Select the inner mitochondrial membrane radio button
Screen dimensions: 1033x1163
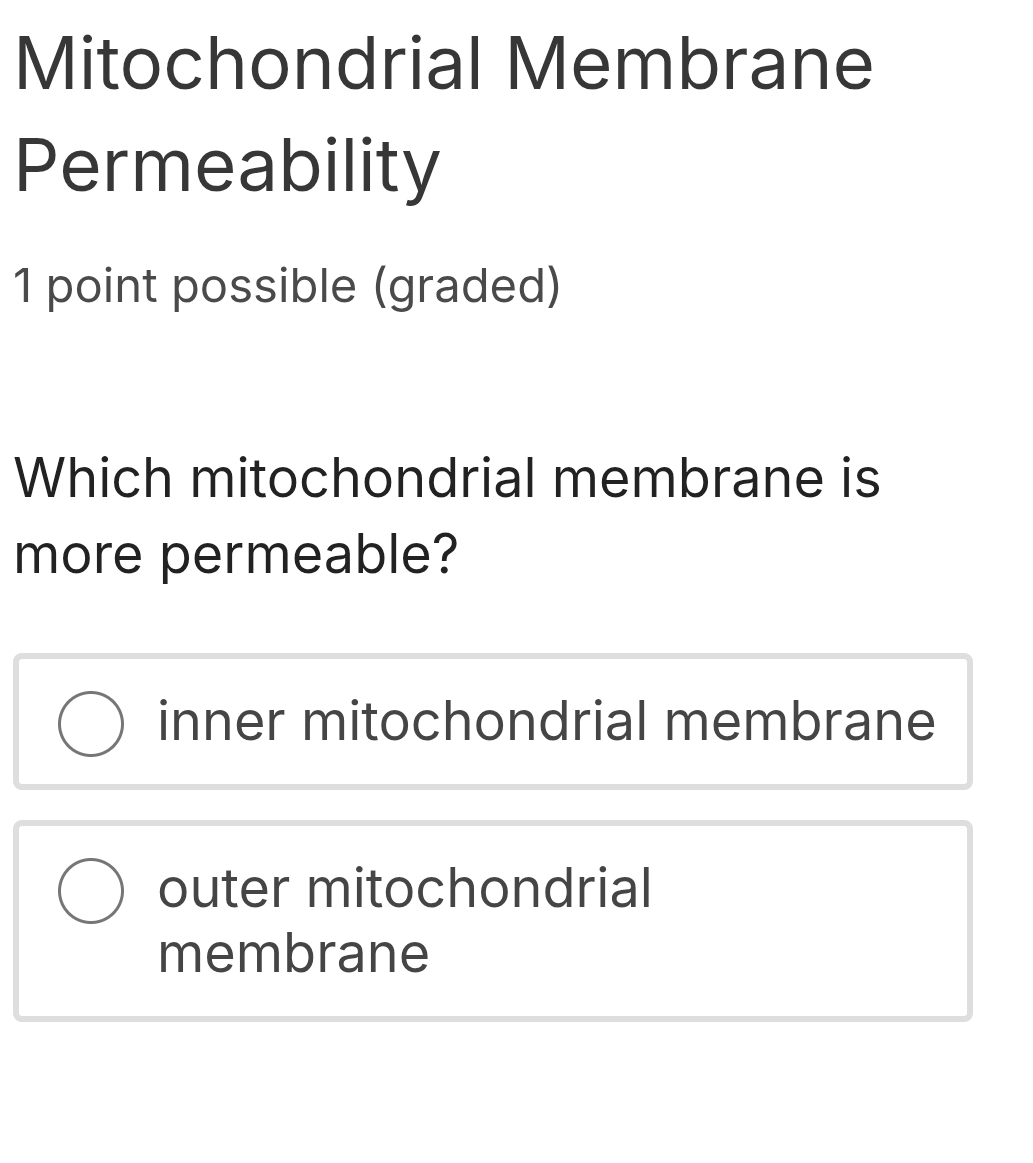[x=91, y=723]
